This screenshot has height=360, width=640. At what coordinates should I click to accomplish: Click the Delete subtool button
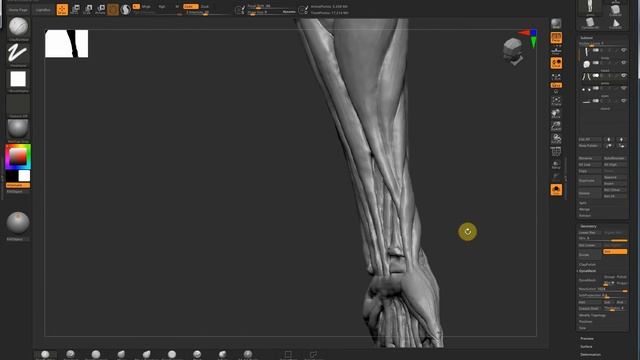click(x=589, y=193)
